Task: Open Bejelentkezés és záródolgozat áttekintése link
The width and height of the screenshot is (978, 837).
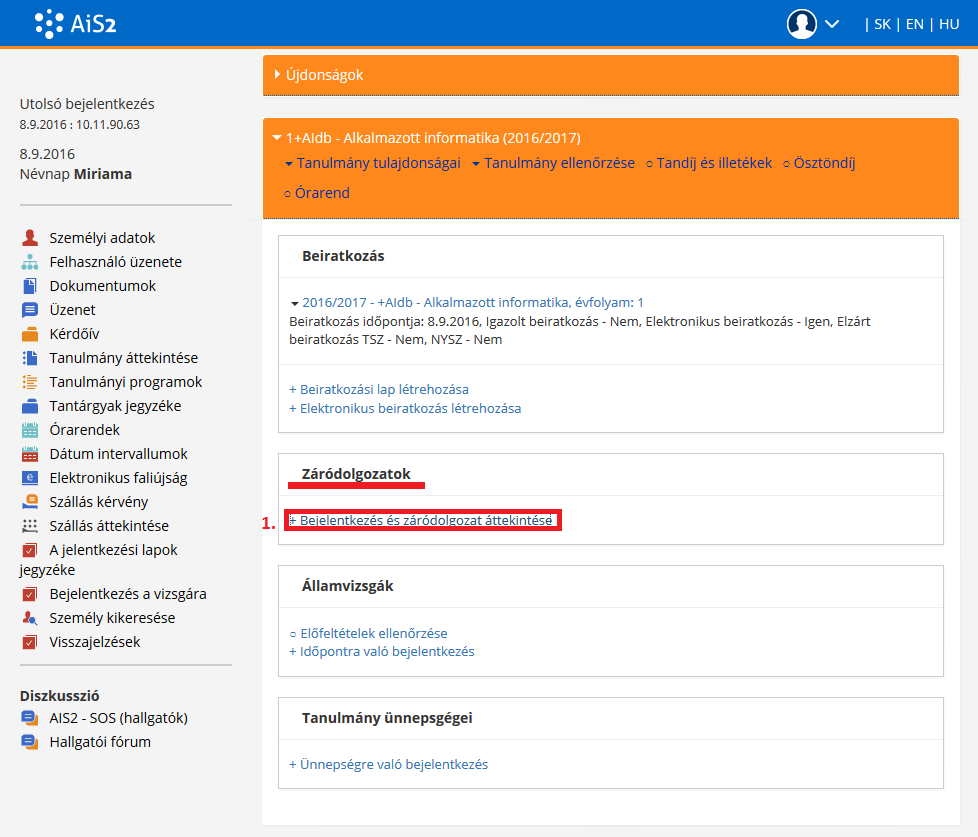Action: [x=421, y=520]
